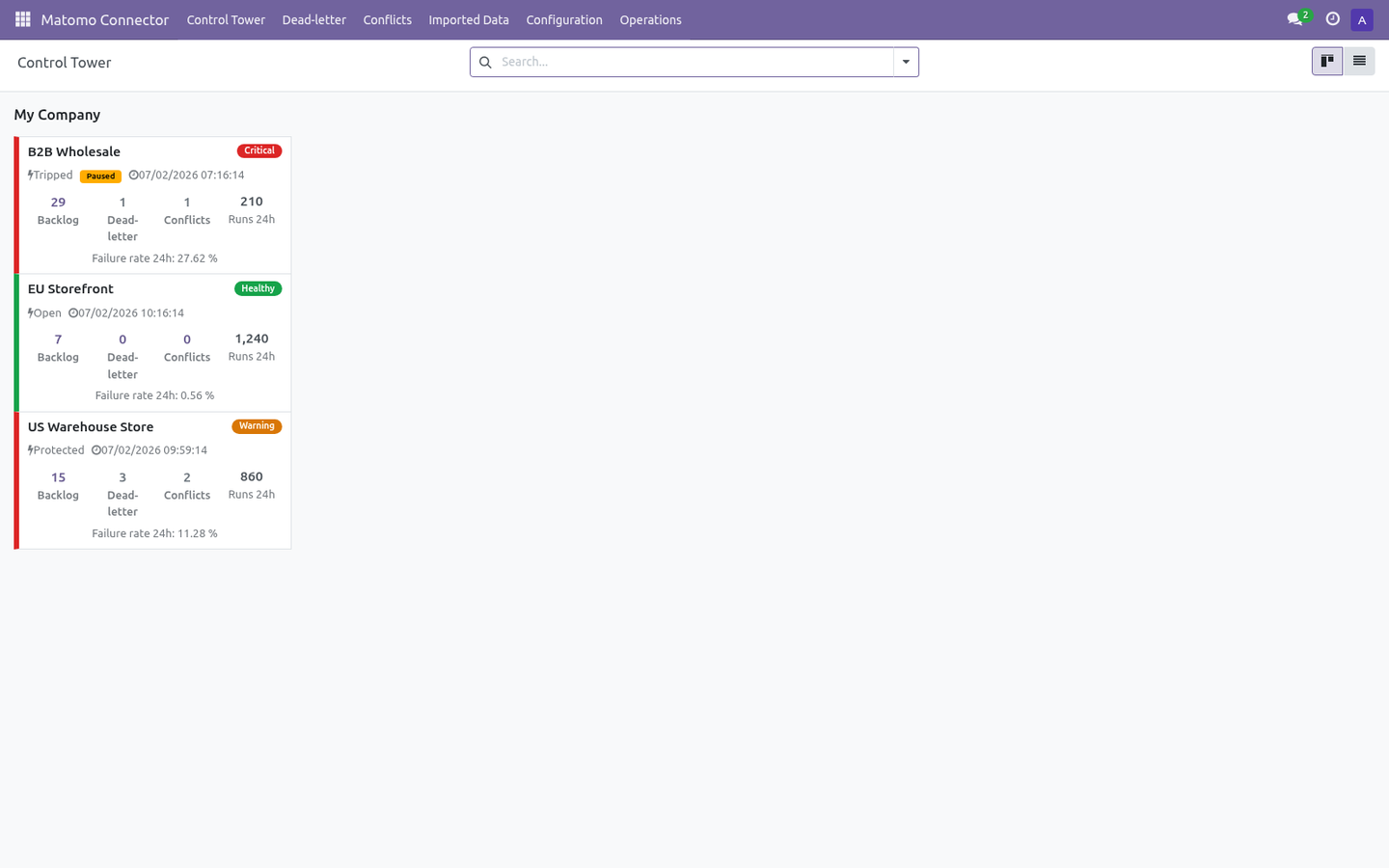Click the clock icon on EU Storefront card

[73, 313]
